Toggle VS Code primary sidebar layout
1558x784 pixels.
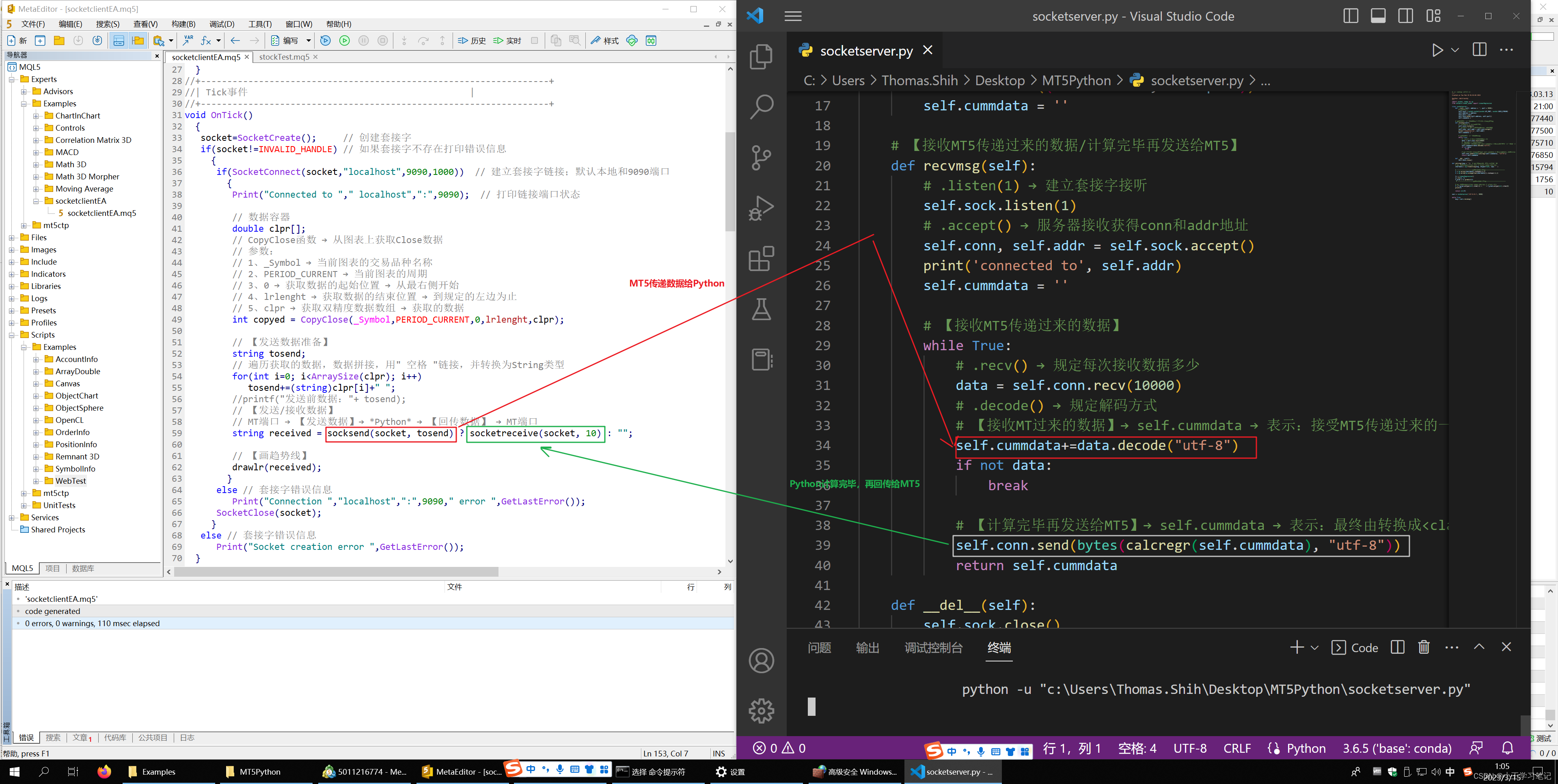pos(1351,16)
